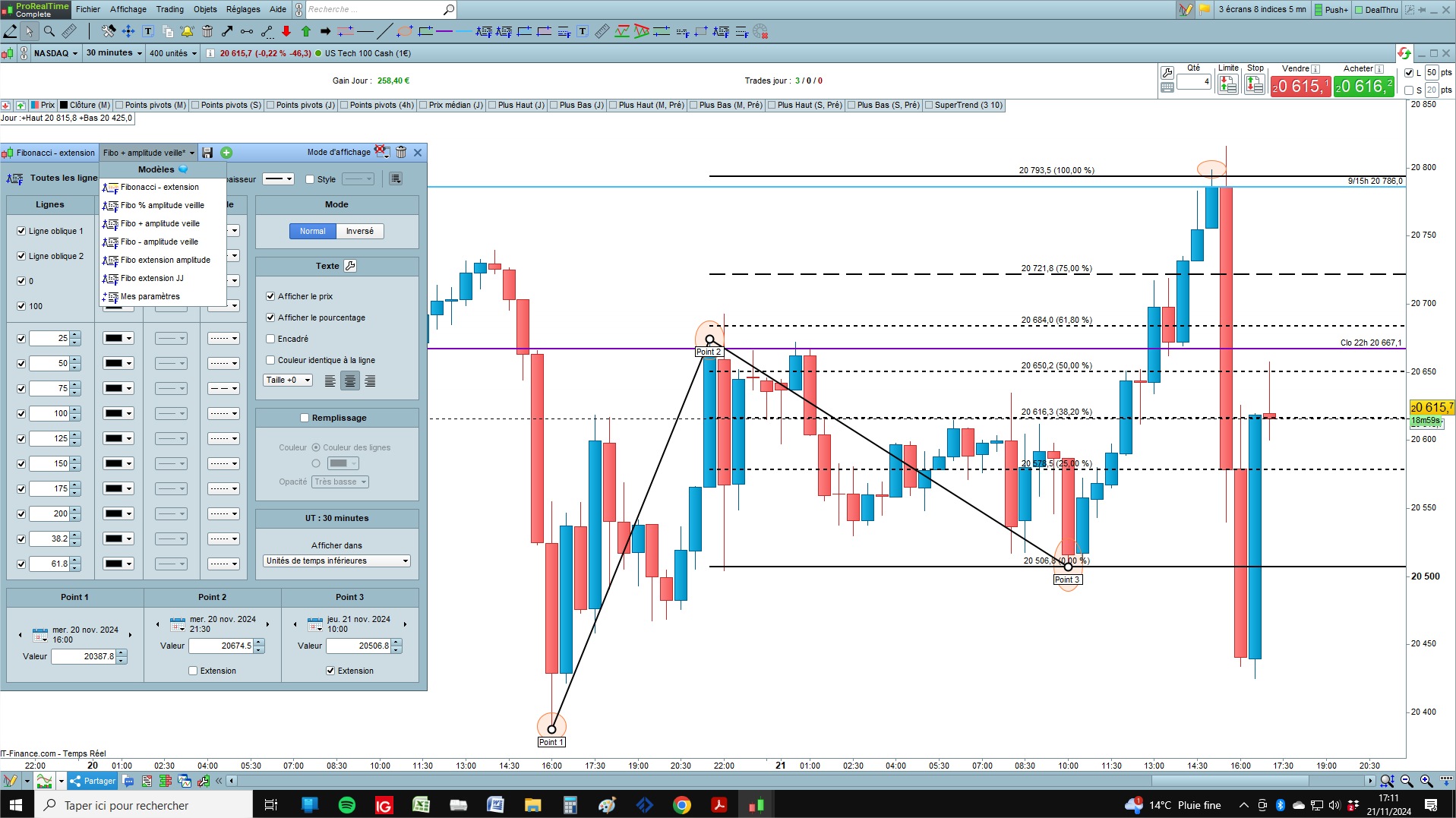
Task: Launch Chrome from the taskbar
Action: (x=682, y=805)
